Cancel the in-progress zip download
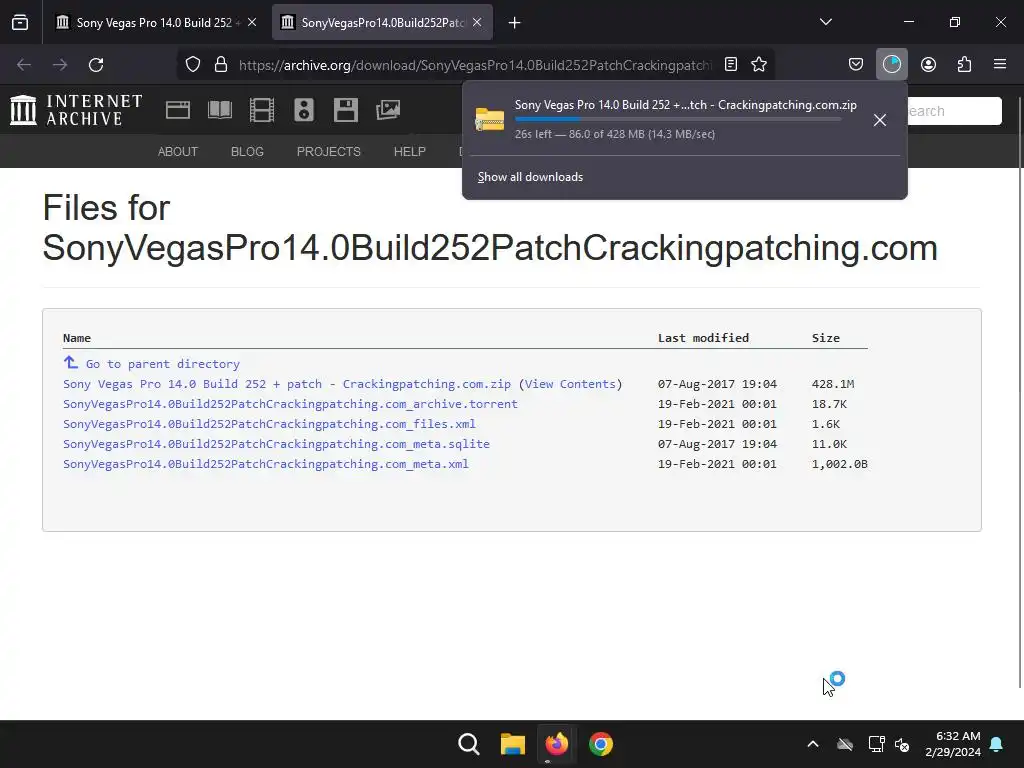The width and height of the screenshot is (1024, 768). (x=880, y=120)
